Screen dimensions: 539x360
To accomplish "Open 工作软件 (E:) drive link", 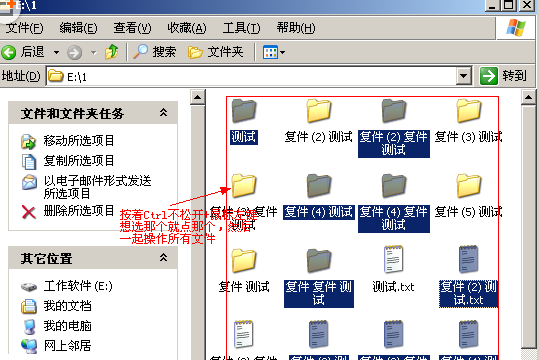I will pyautogui.click(x=78, y=286).
